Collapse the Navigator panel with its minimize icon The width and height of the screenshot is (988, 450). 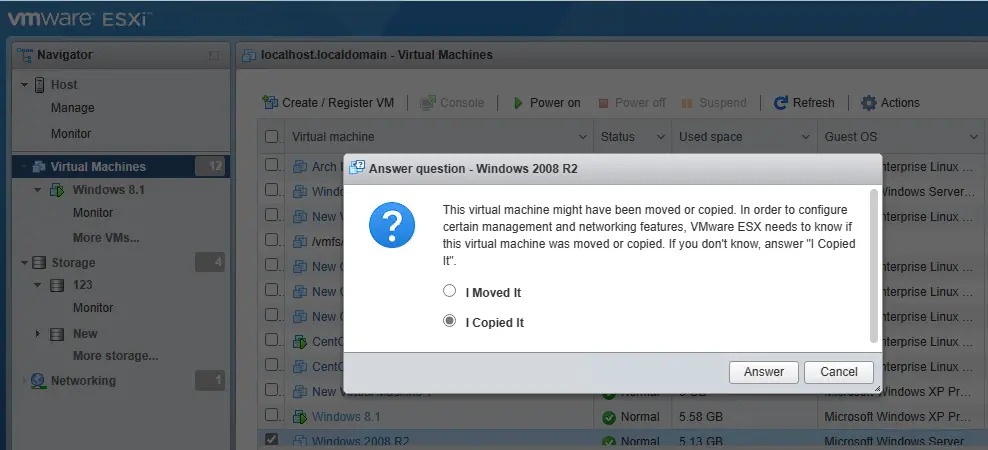214,55
